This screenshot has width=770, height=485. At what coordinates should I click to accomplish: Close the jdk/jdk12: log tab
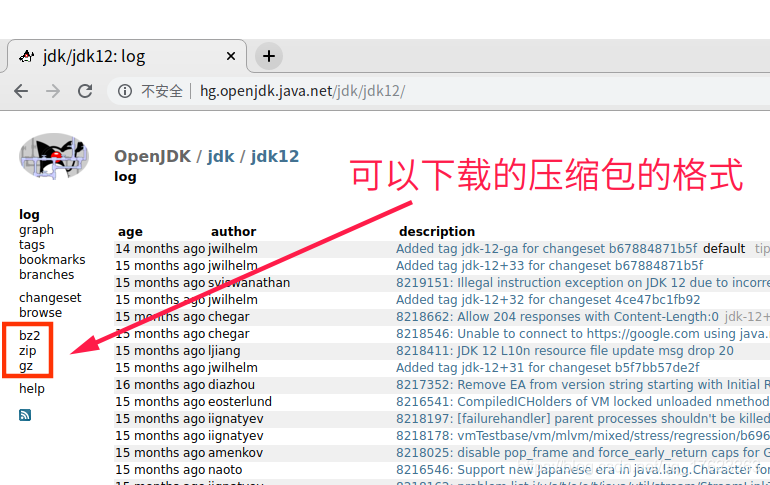pos(230,56)
